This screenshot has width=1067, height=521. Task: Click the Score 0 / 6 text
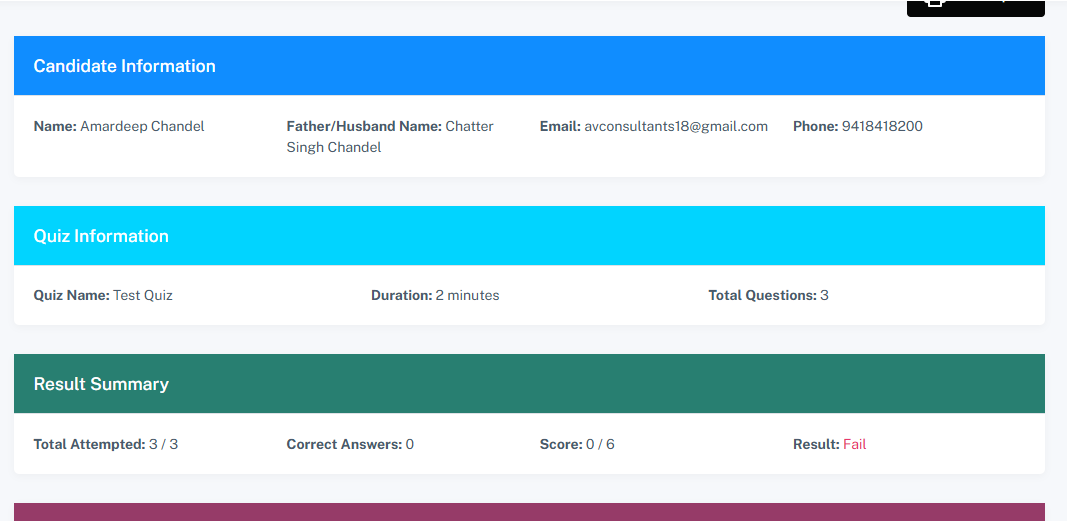pyautogui.click(x=600, y=444)
